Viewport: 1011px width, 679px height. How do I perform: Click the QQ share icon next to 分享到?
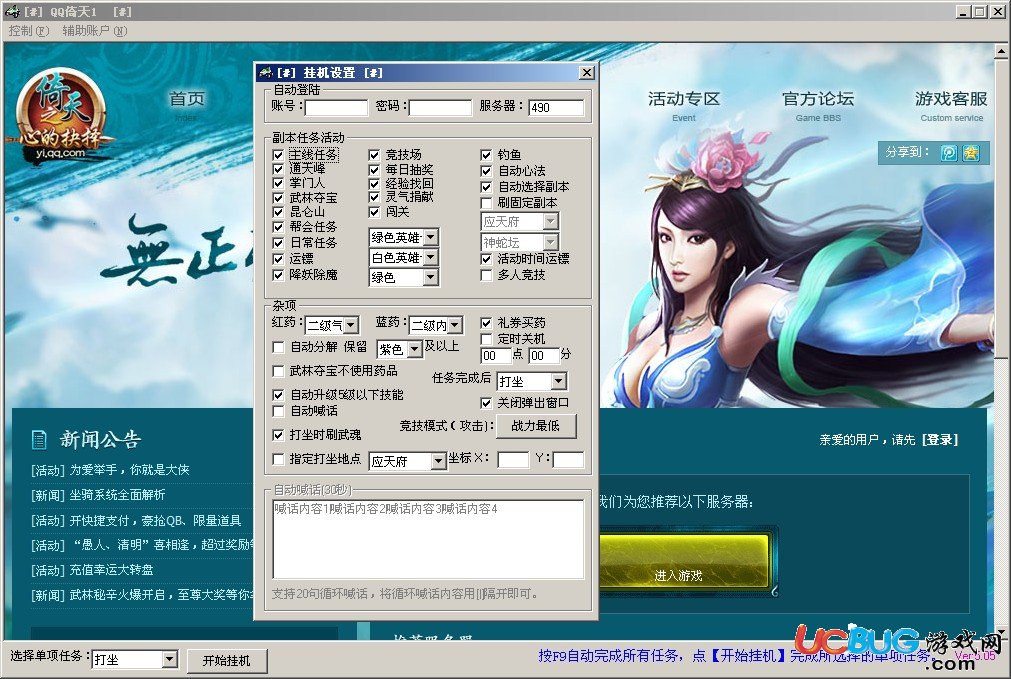click(x=948, y=153)
